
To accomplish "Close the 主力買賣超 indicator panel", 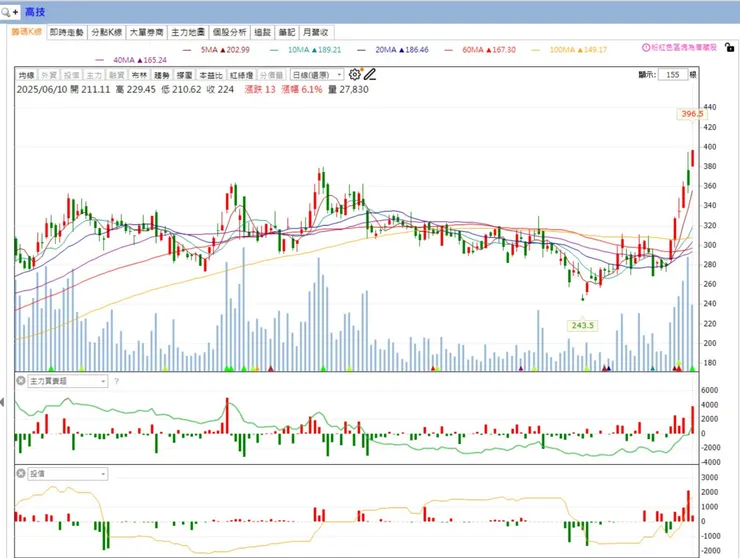I will click(x=21, y=380).
